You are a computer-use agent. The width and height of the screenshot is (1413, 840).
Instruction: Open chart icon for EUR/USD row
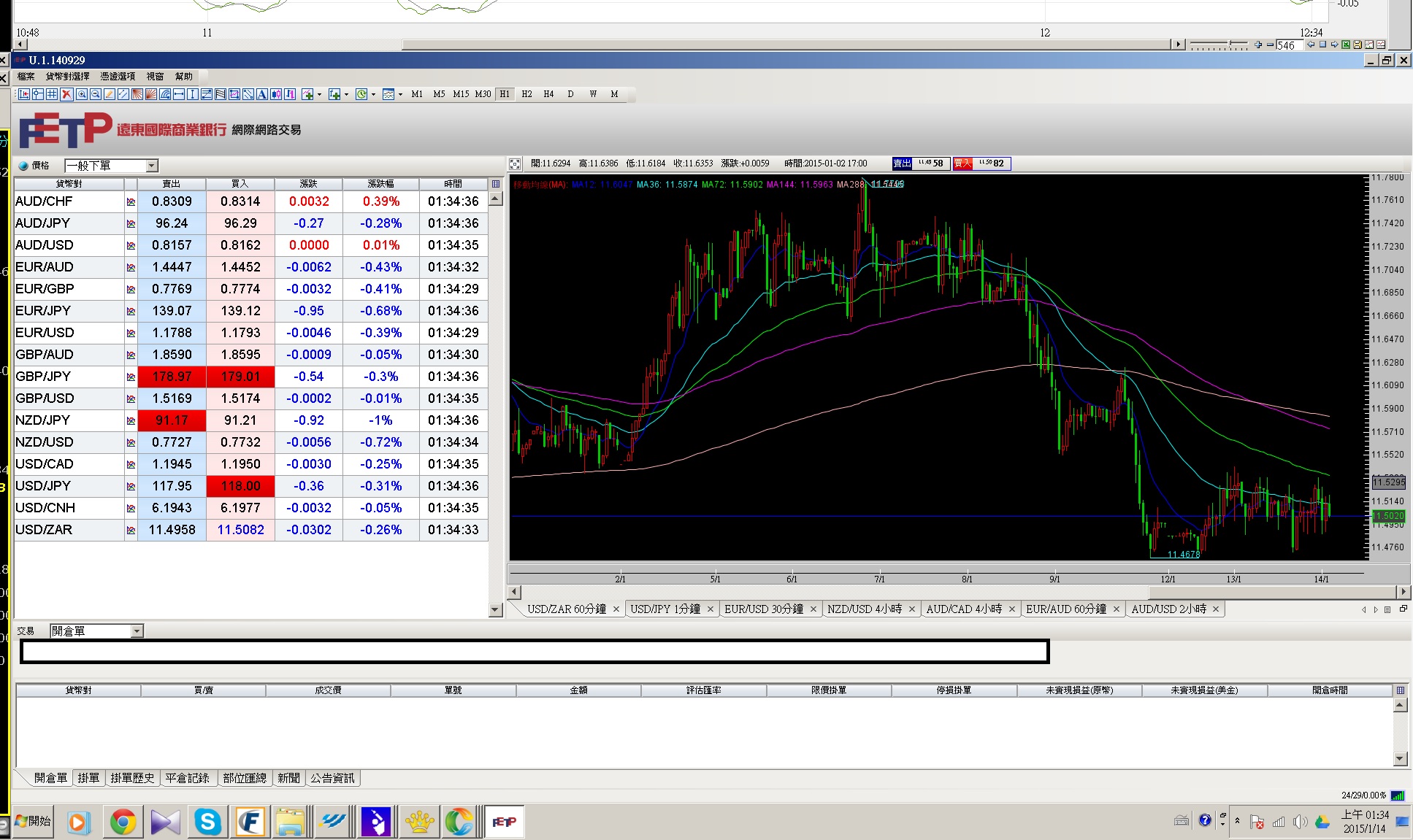click(131, 333)
